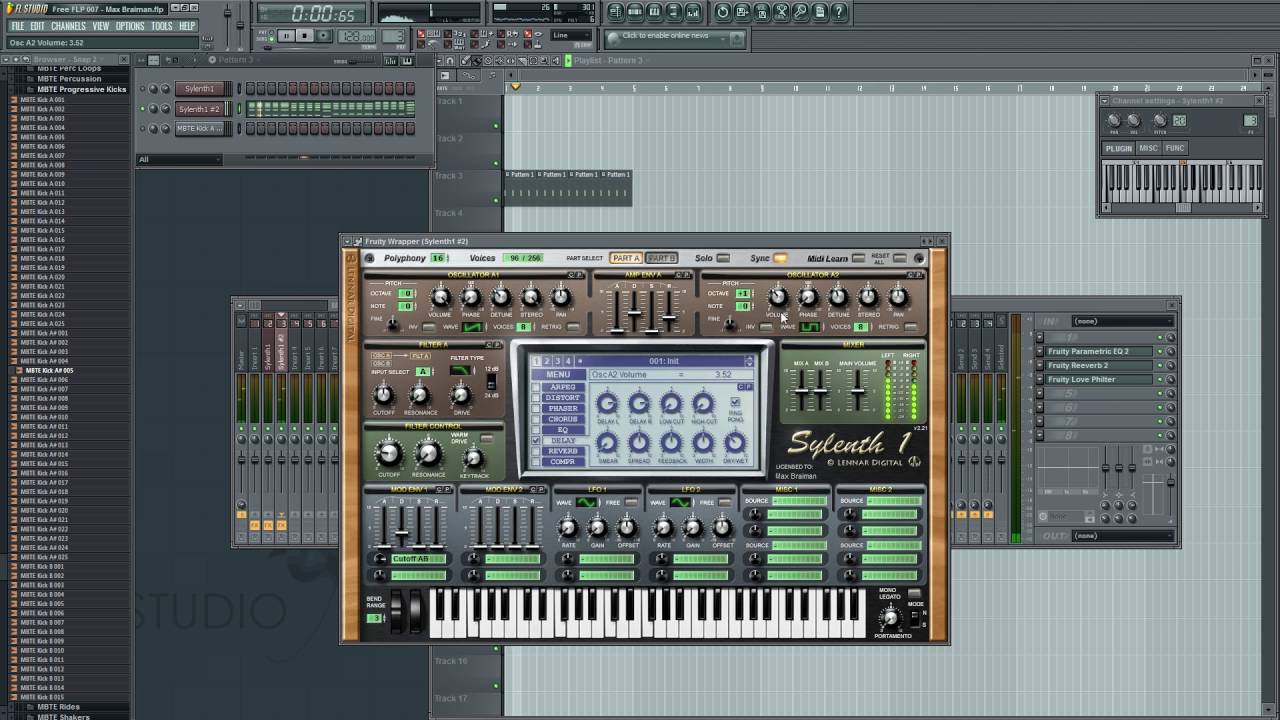Viewport: 1280px width, 720px height.
Task: Open the 'Line' snap dropdown
Action: [572, 35]
